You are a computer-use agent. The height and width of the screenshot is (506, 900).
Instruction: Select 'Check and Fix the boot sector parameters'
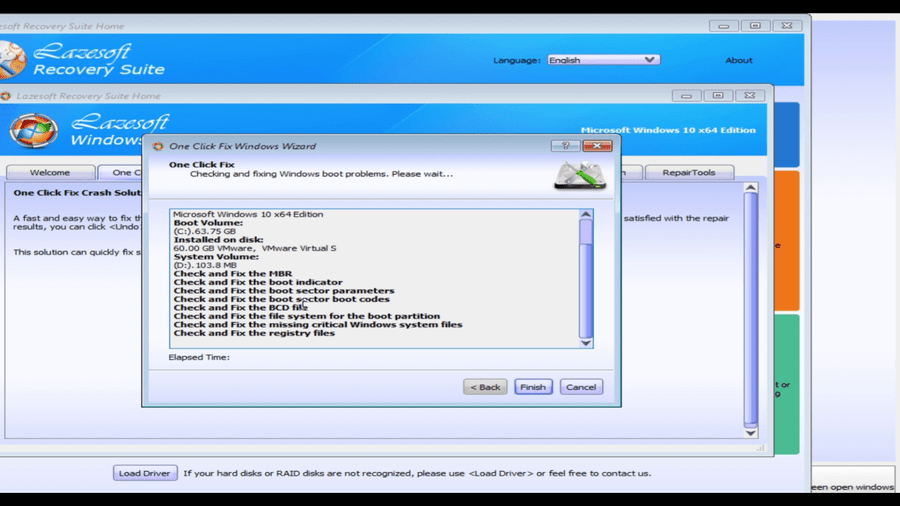pos(284,291)
